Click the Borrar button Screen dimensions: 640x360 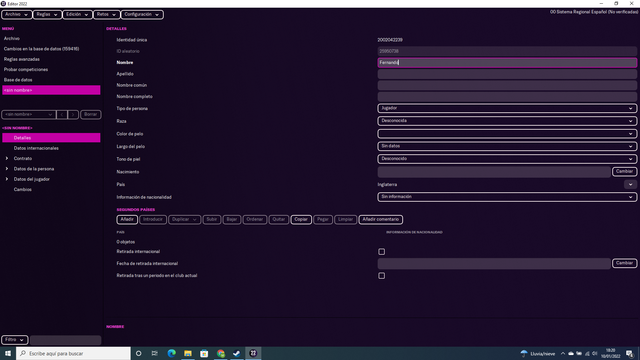(90, 114)
